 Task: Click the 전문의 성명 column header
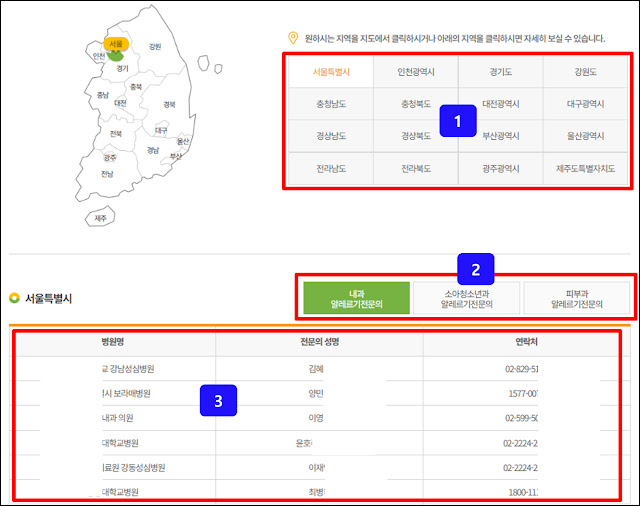320,342
